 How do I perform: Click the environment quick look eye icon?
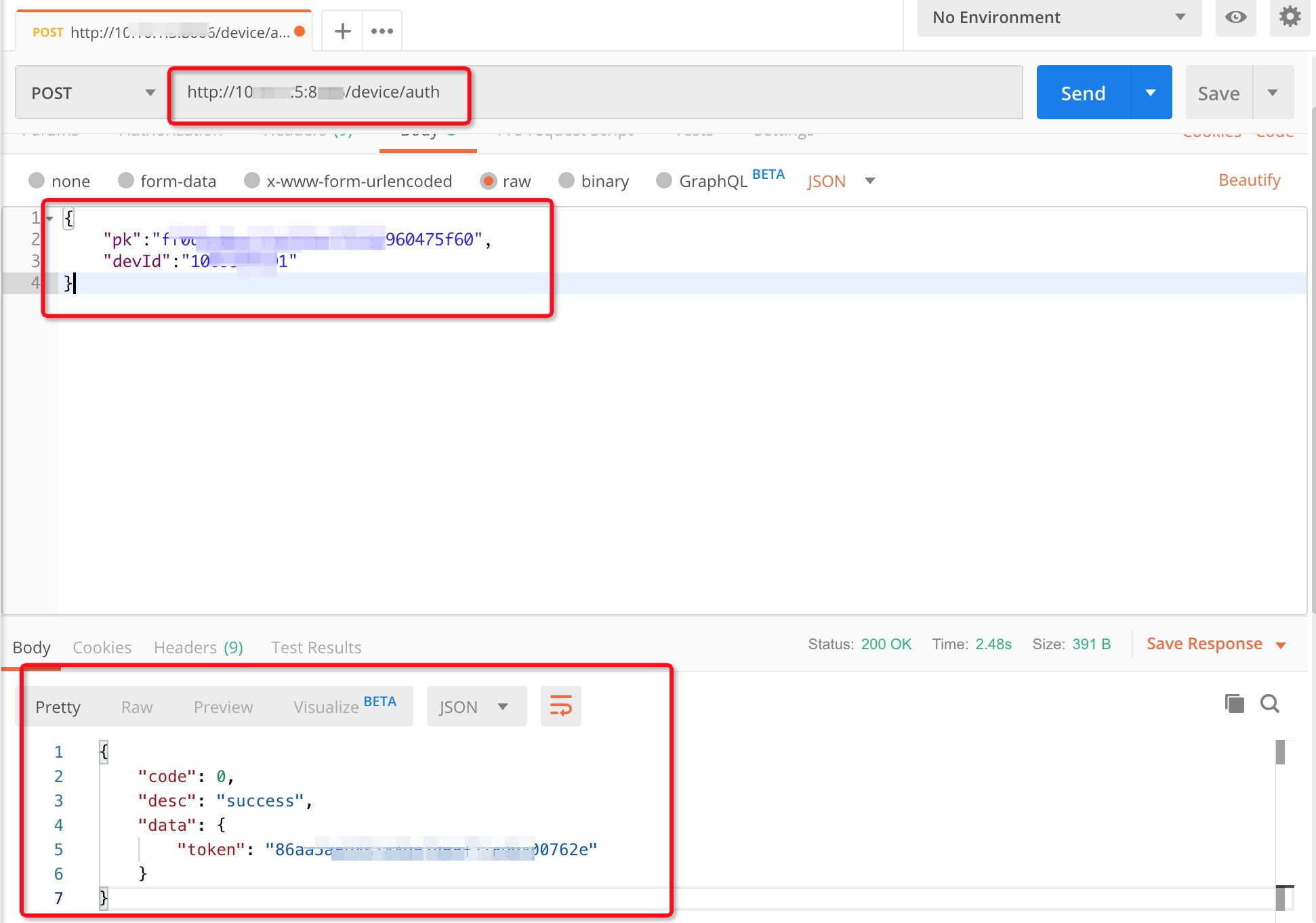coord(1235,18)
